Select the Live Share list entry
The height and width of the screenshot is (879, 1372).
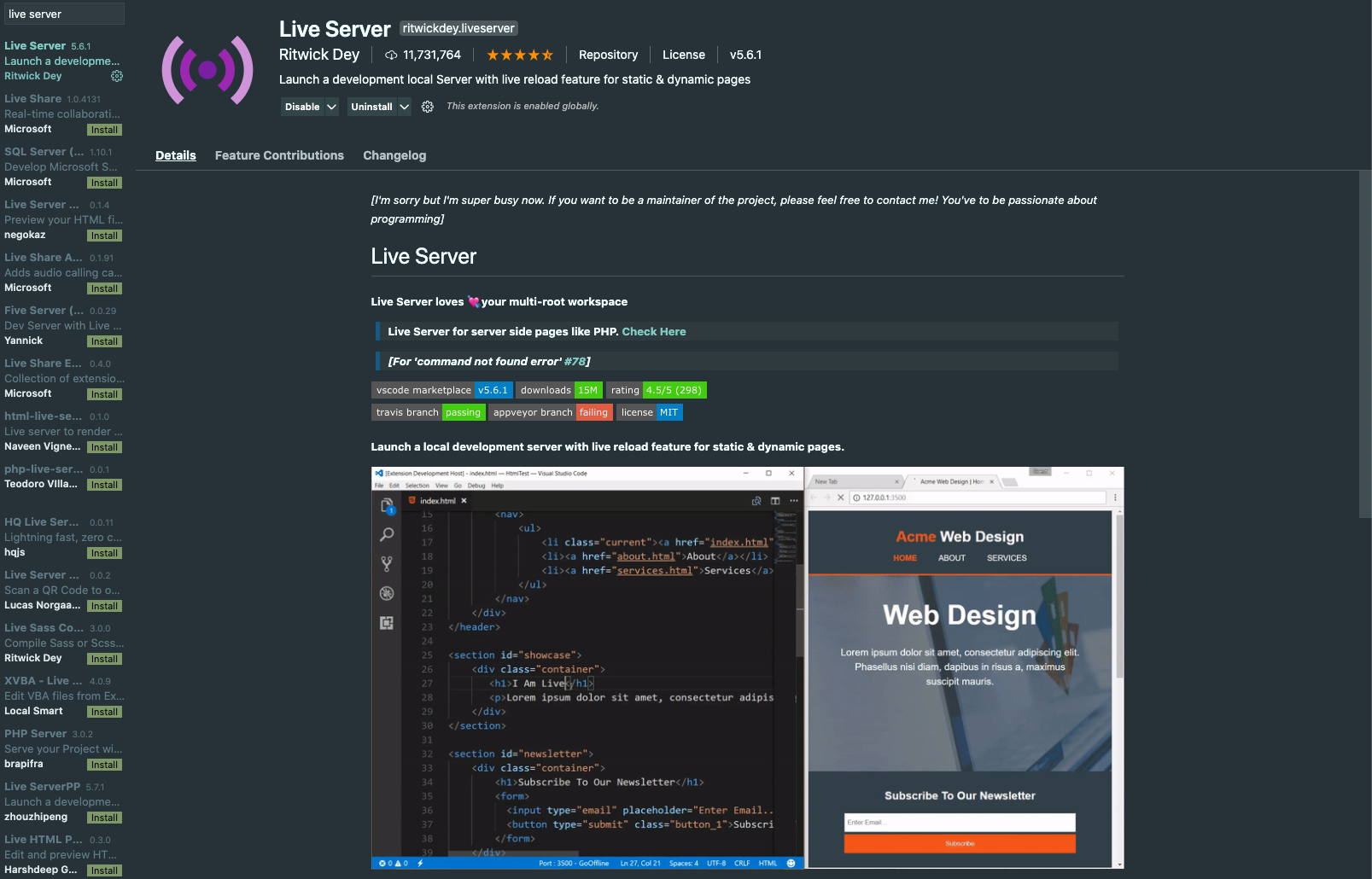click(64, 114)
